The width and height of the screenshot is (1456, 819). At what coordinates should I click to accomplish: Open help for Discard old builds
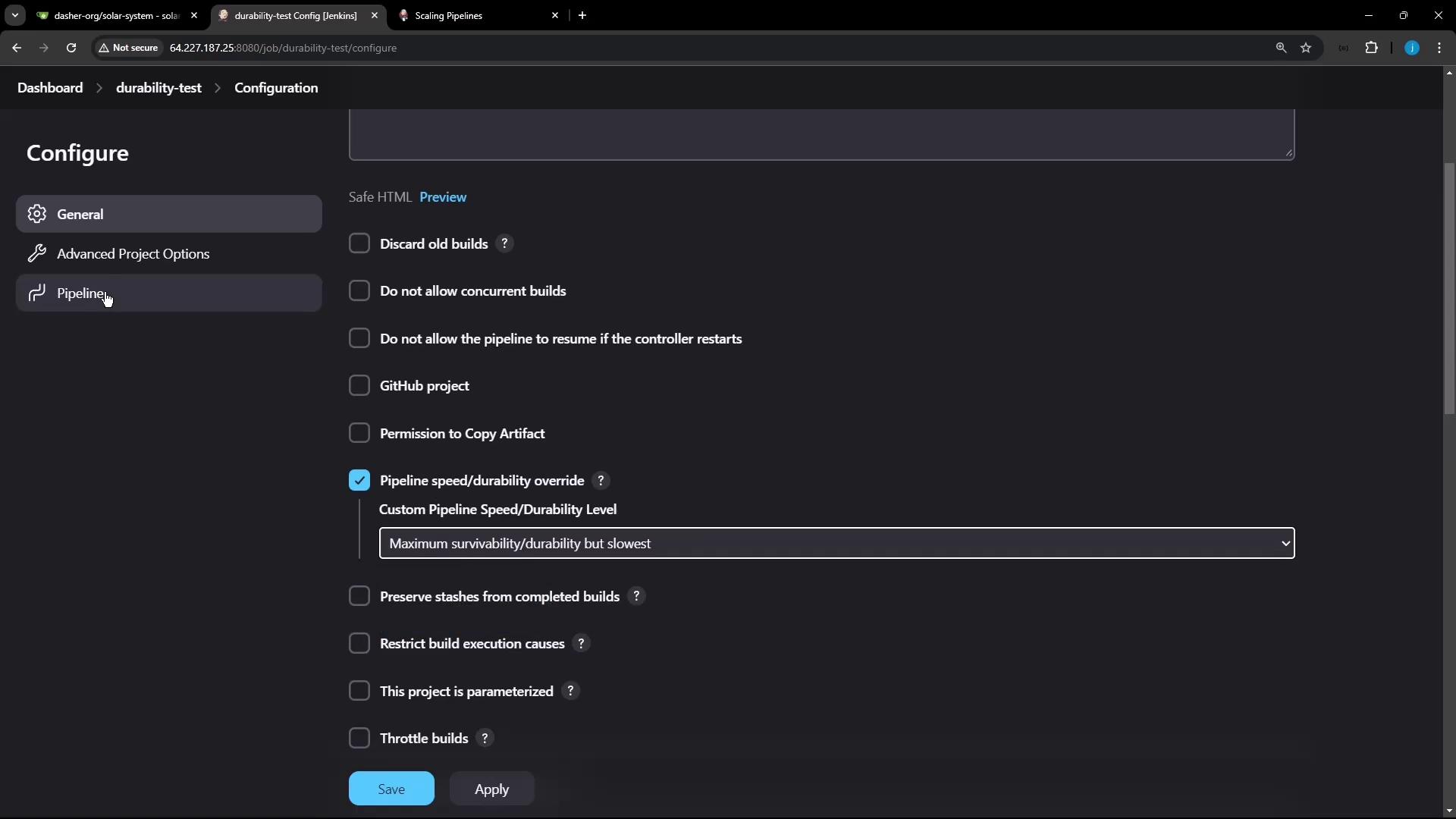point(504,243)
